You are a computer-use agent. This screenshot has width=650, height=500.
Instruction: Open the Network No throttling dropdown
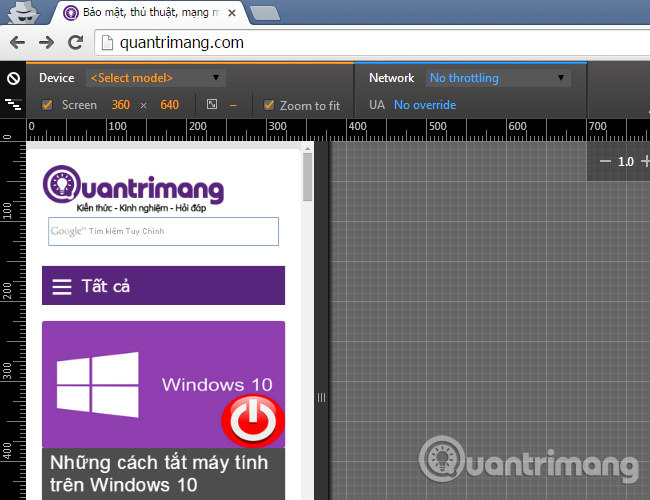click(498, 78)
